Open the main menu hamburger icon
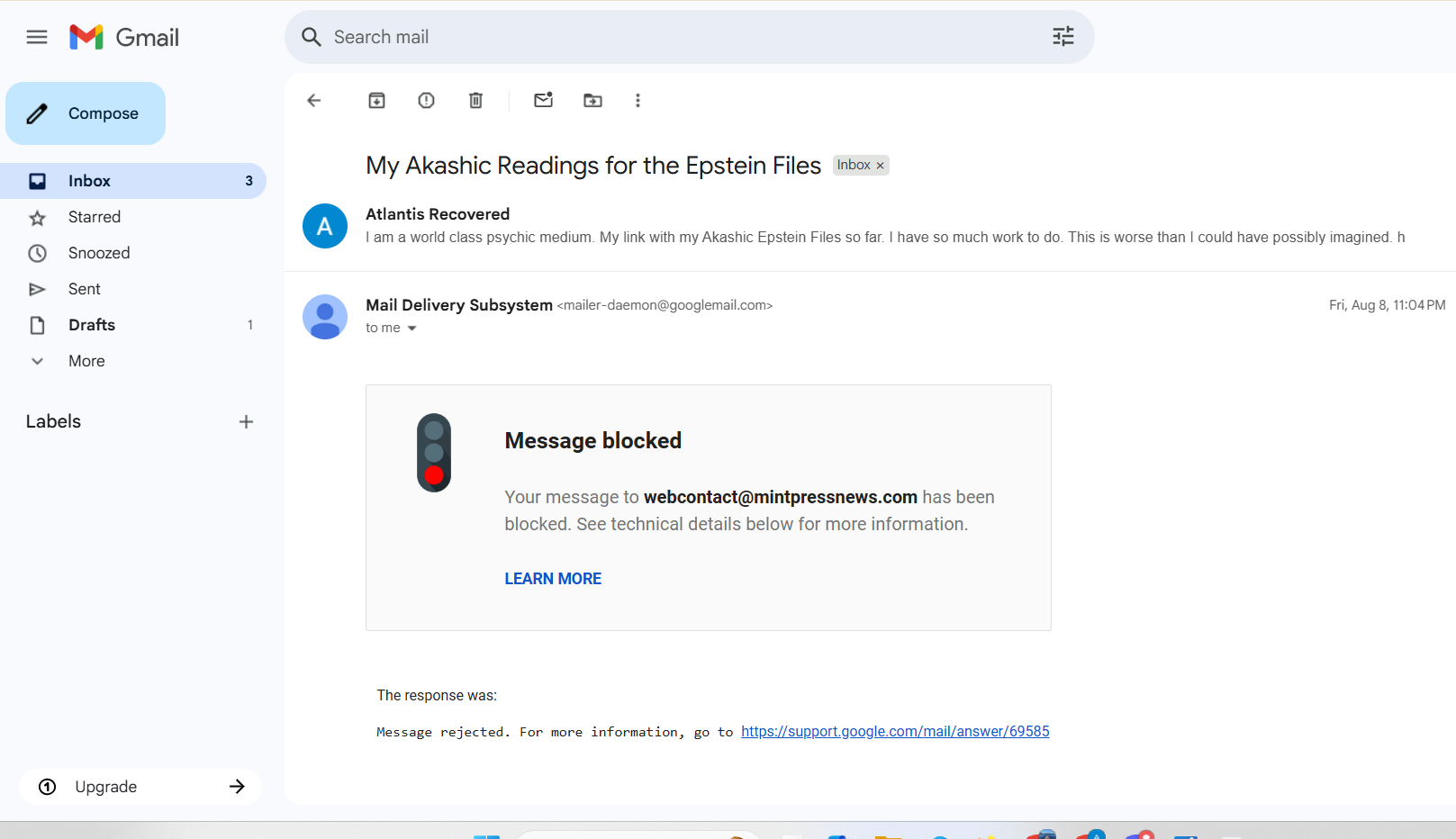The height and width of the screenshot is (839, 1456). point(37,37)
